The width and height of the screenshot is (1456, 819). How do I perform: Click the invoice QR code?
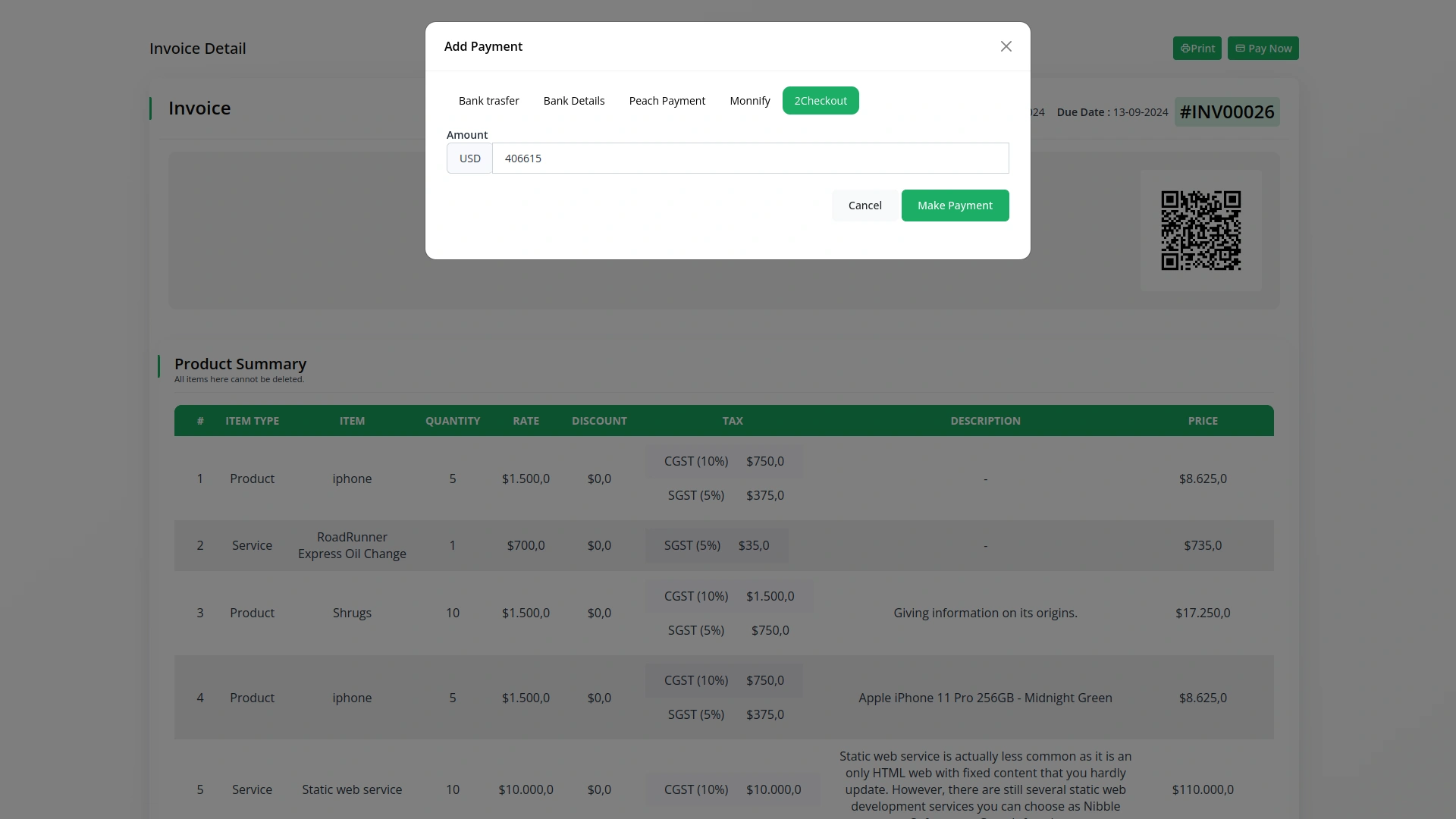point(1201,229)
